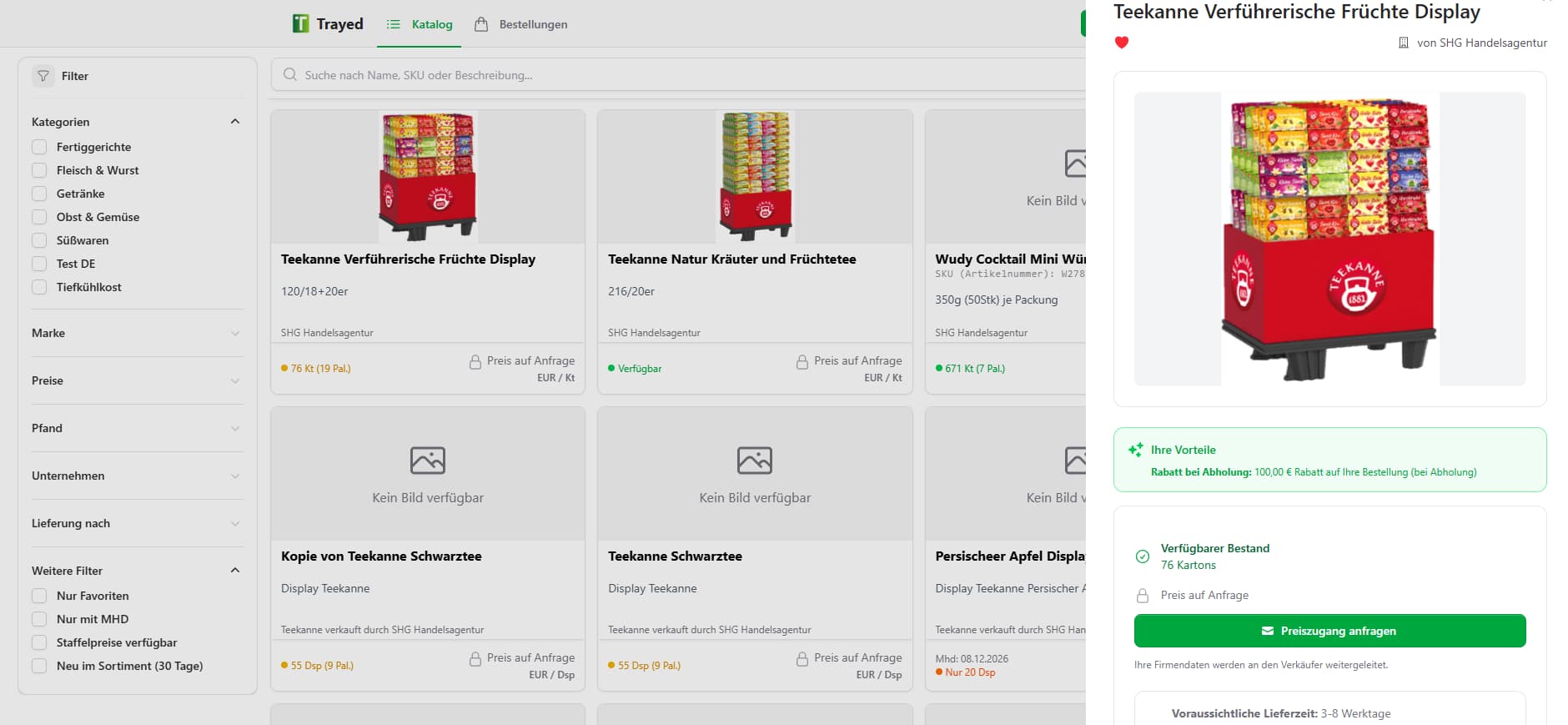This screenshot has width=1568, height=725.
Task: Click the Trayed logo icon
Action: pyautogui.click(x=300, y=23)
